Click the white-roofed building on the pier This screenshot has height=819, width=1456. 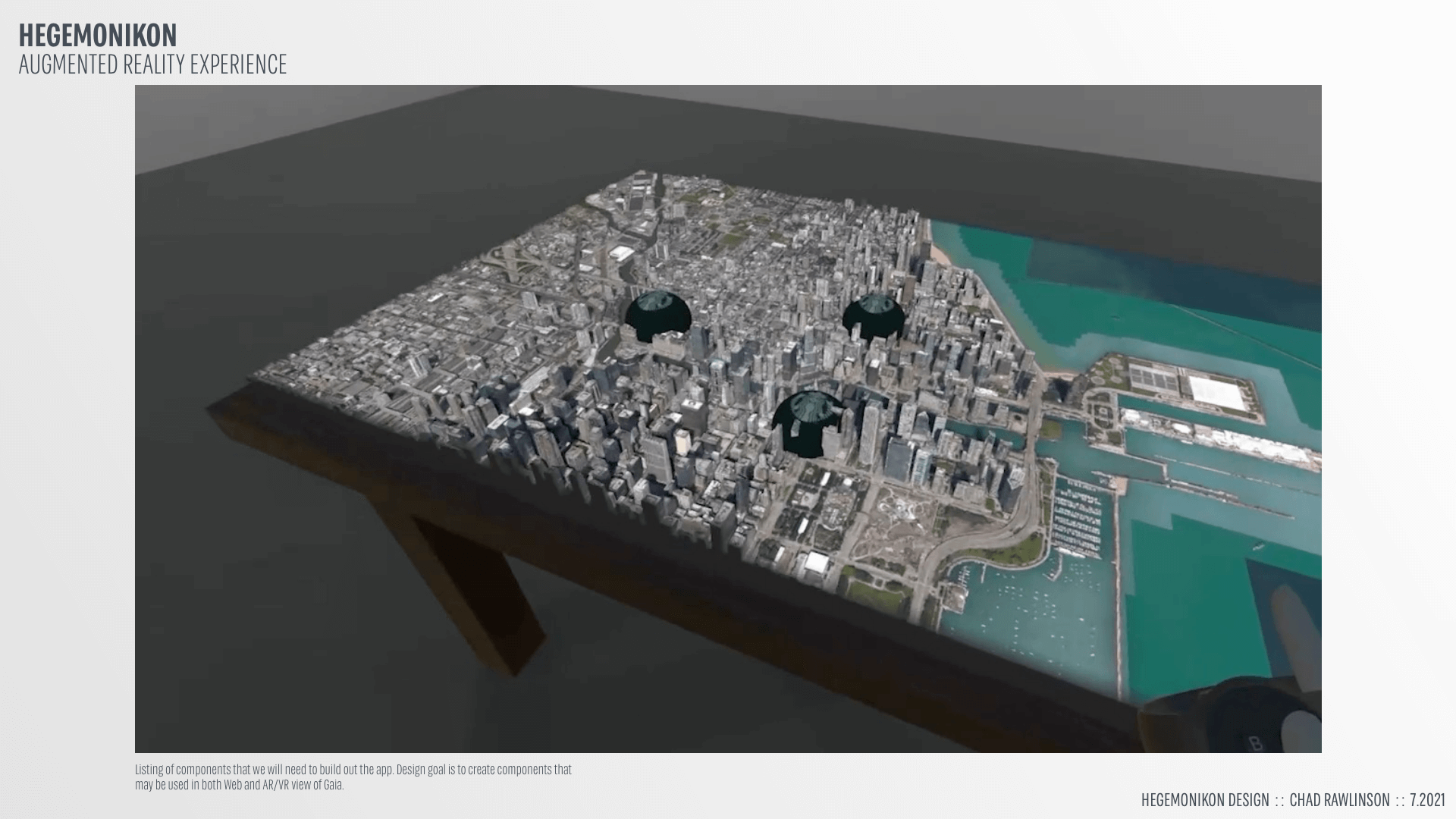coord(1216,393)
